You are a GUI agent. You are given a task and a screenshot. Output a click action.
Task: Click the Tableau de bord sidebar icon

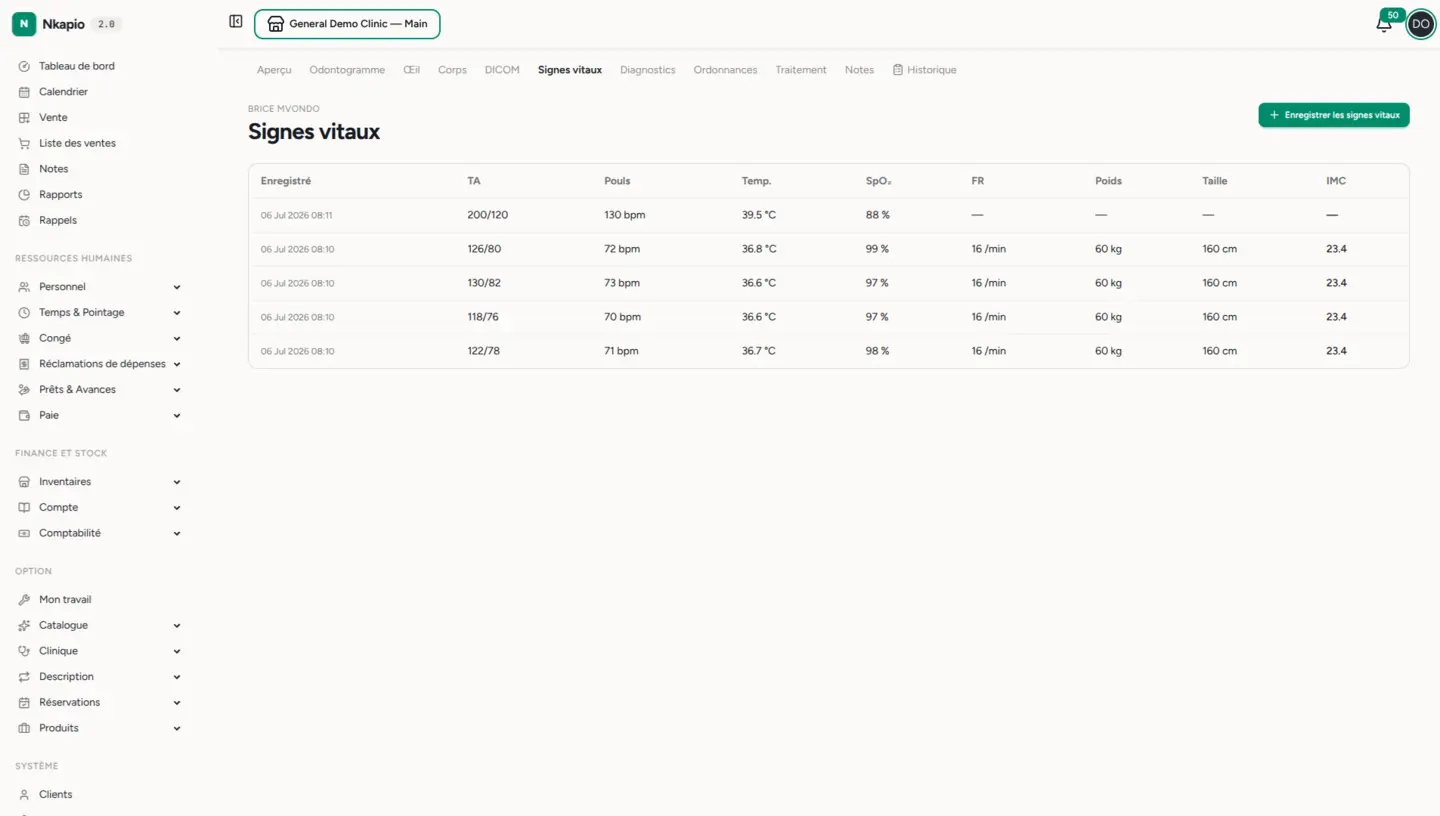click(24, 66)
